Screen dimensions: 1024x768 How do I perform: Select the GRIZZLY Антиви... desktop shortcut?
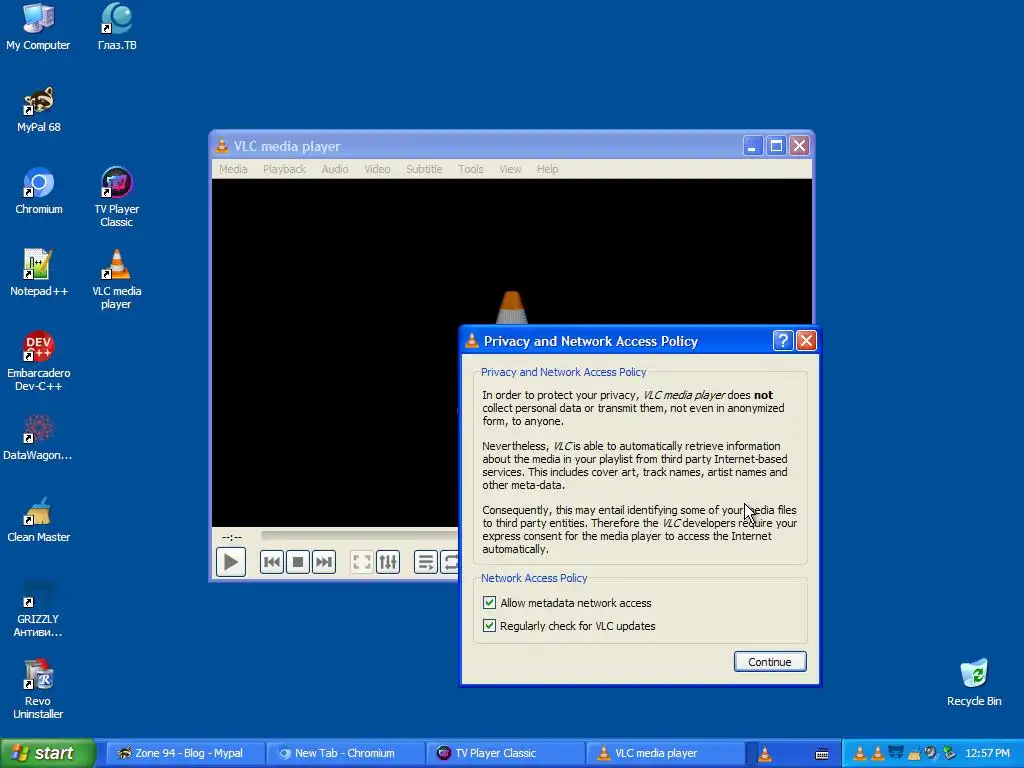point(38,609)
